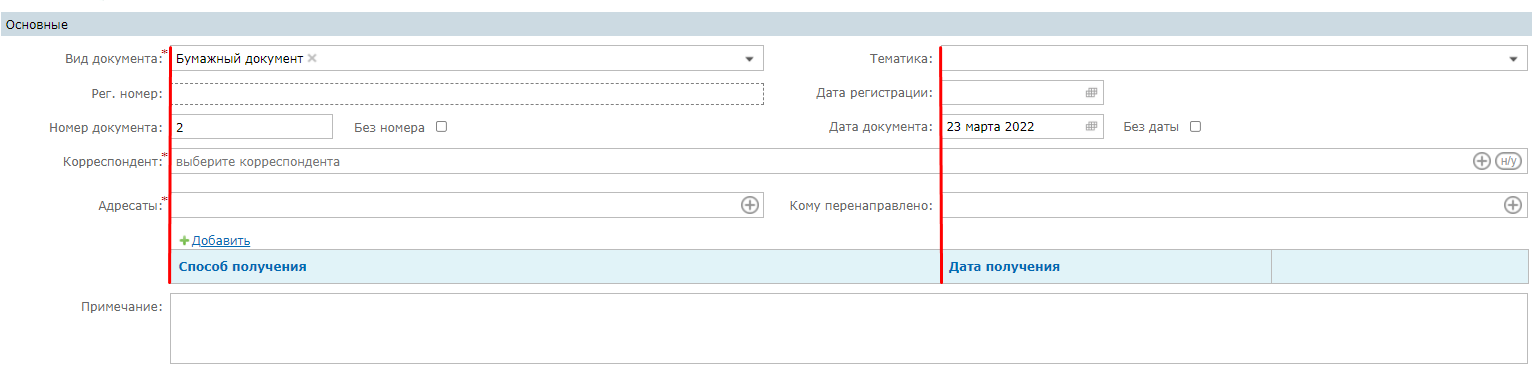
Task: Expand the Тематика dropdown
Action: [1513, 59]
